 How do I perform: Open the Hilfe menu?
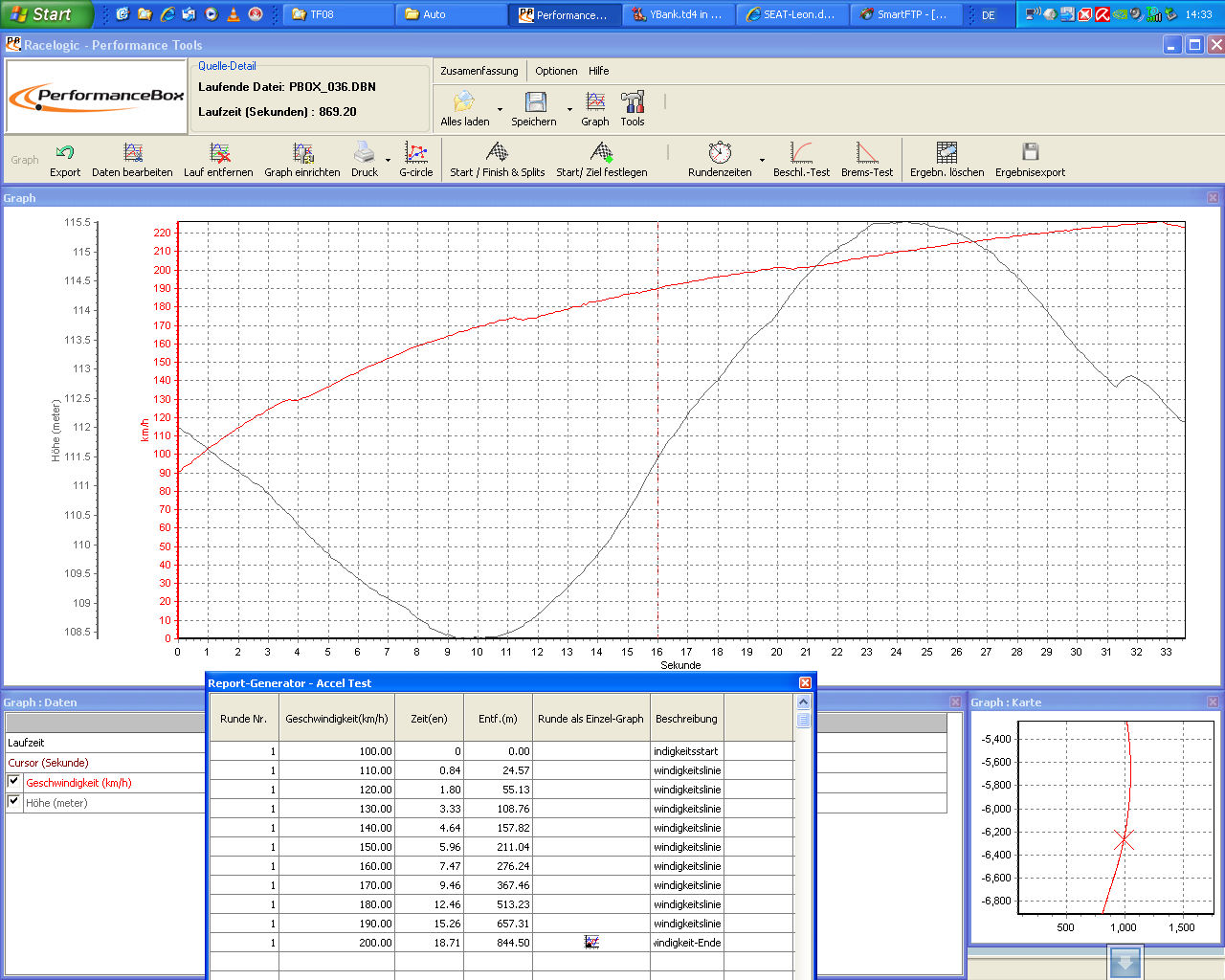598,71
